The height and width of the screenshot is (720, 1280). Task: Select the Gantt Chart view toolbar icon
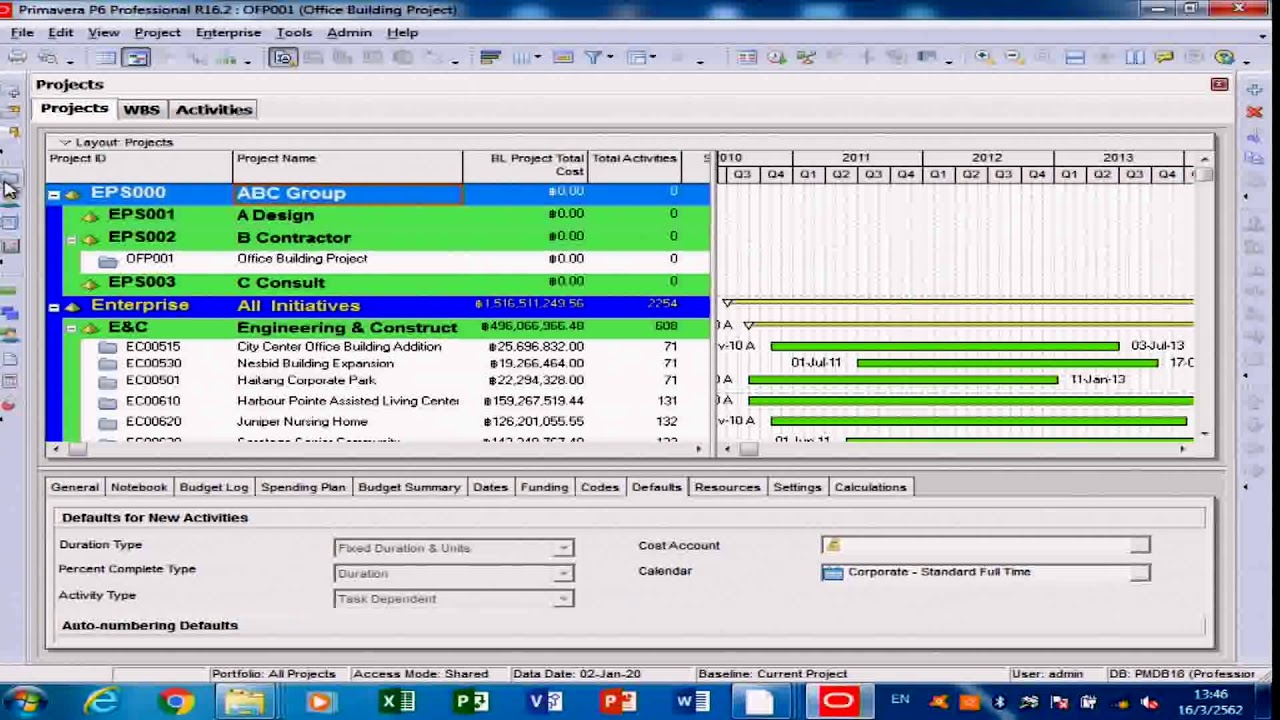click(x=136, y=57)
